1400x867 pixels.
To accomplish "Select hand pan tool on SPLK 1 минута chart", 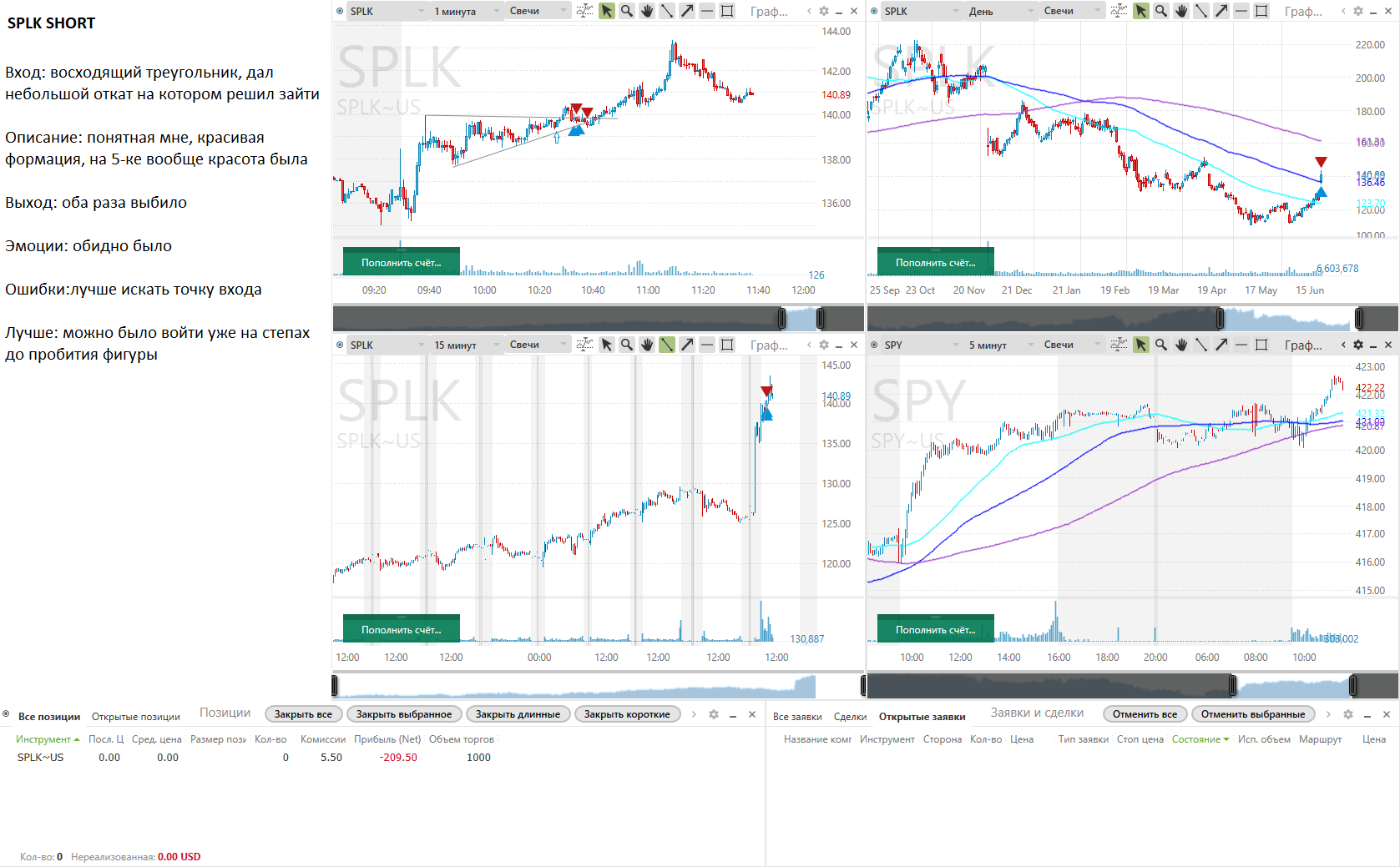I will pos(647,11).
